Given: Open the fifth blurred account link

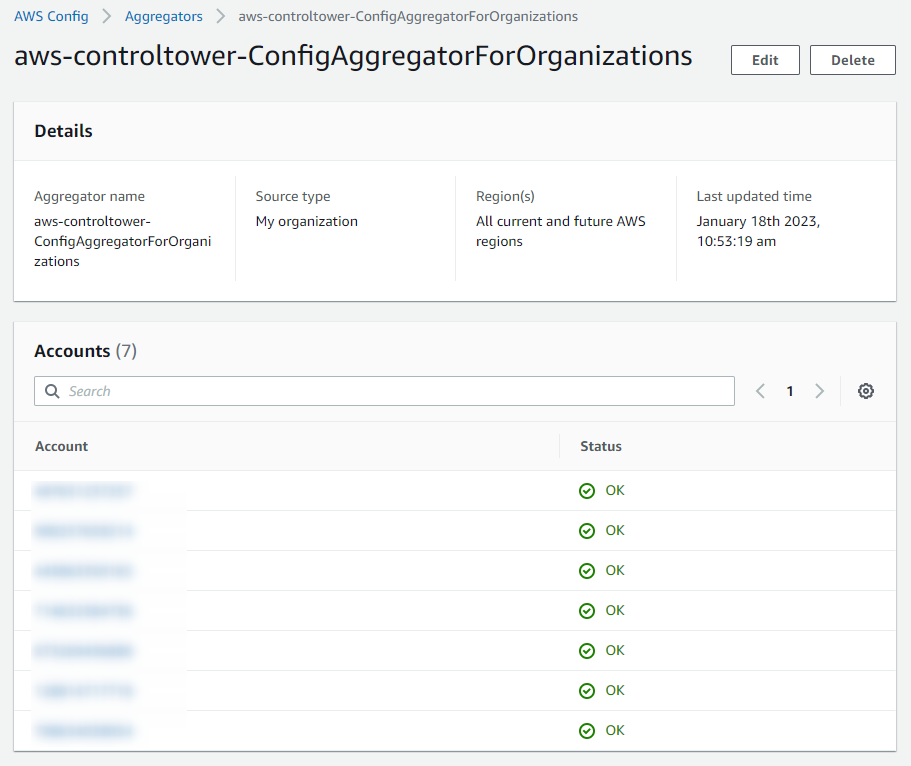Looking at the screenshot, I should (x=84, y=651).
